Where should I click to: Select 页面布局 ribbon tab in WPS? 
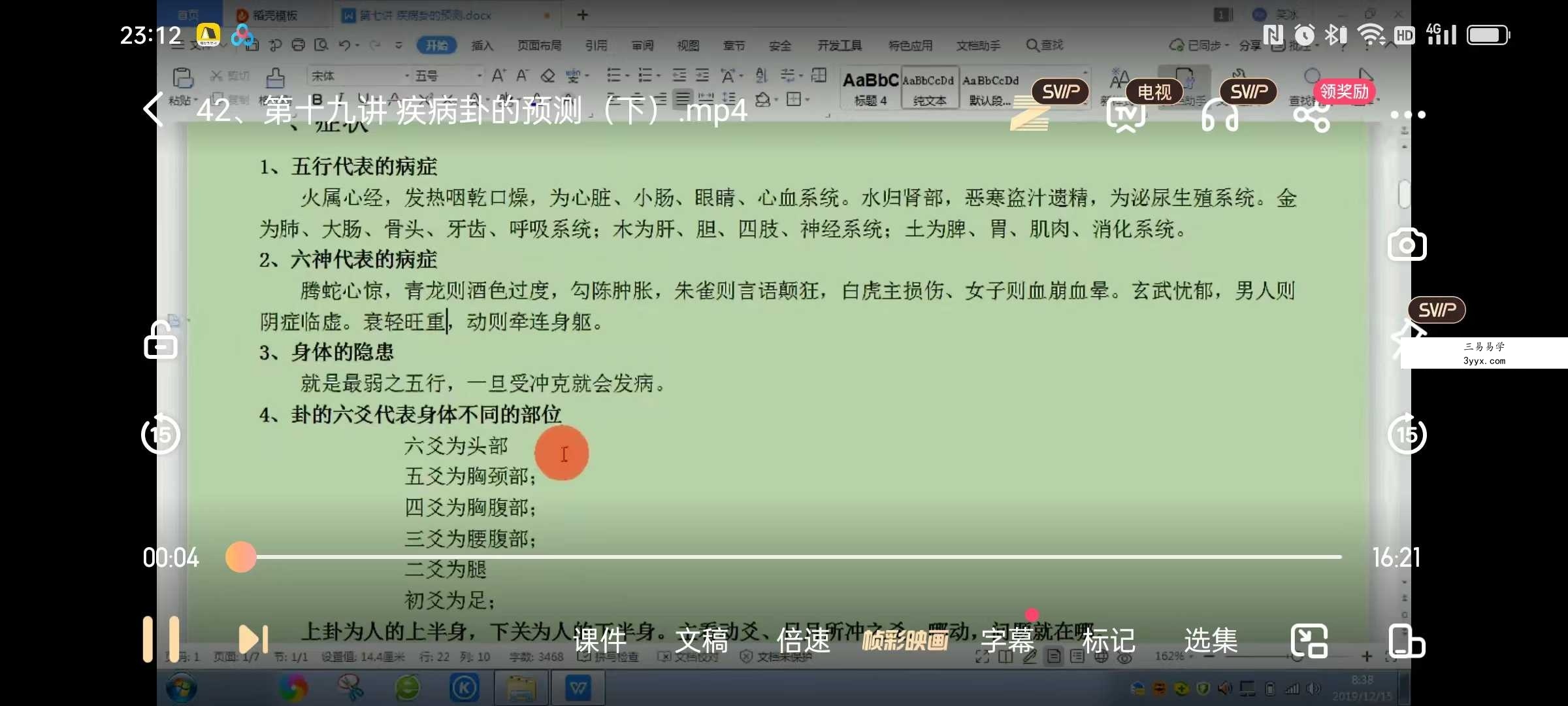click(x=539, y=45)
